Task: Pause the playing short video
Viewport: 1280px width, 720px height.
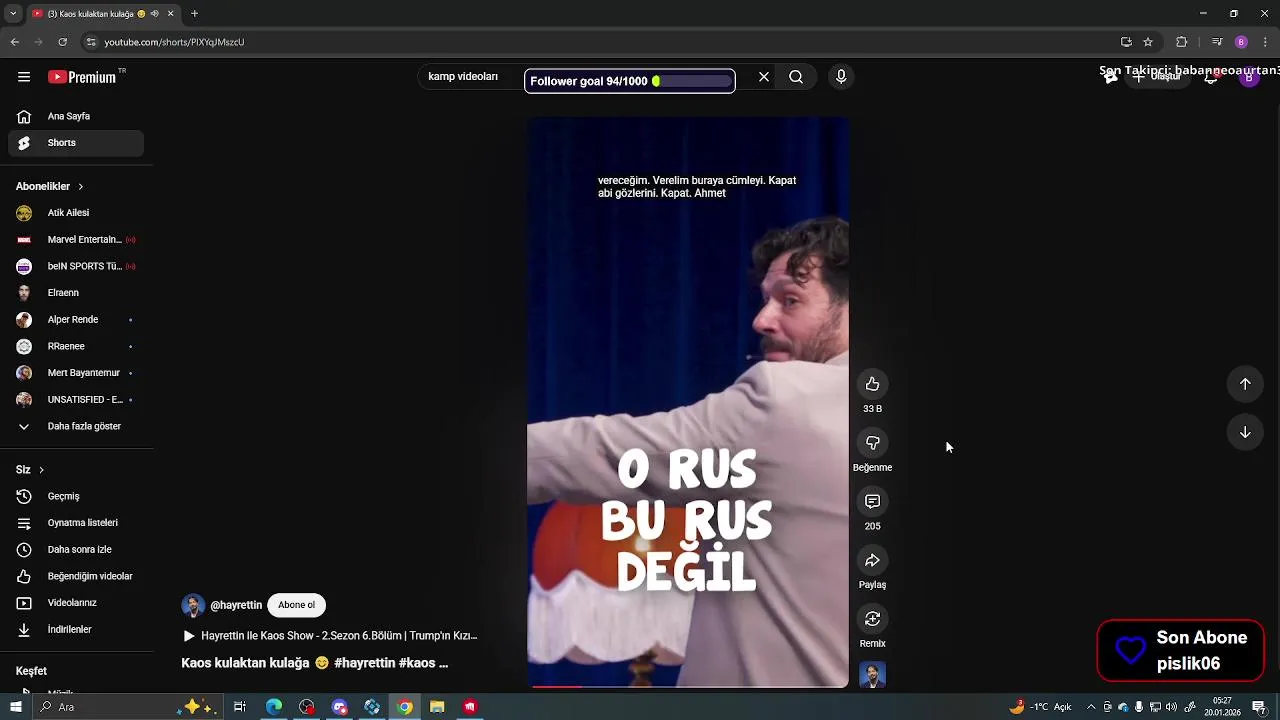Action: point(688,402)
